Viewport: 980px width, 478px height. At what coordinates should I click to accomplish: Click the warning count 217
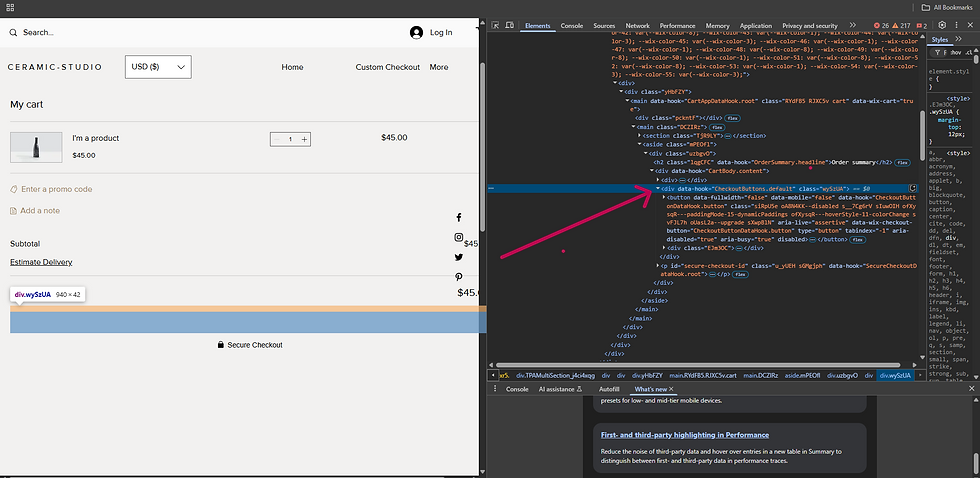[x=901, y=26]
